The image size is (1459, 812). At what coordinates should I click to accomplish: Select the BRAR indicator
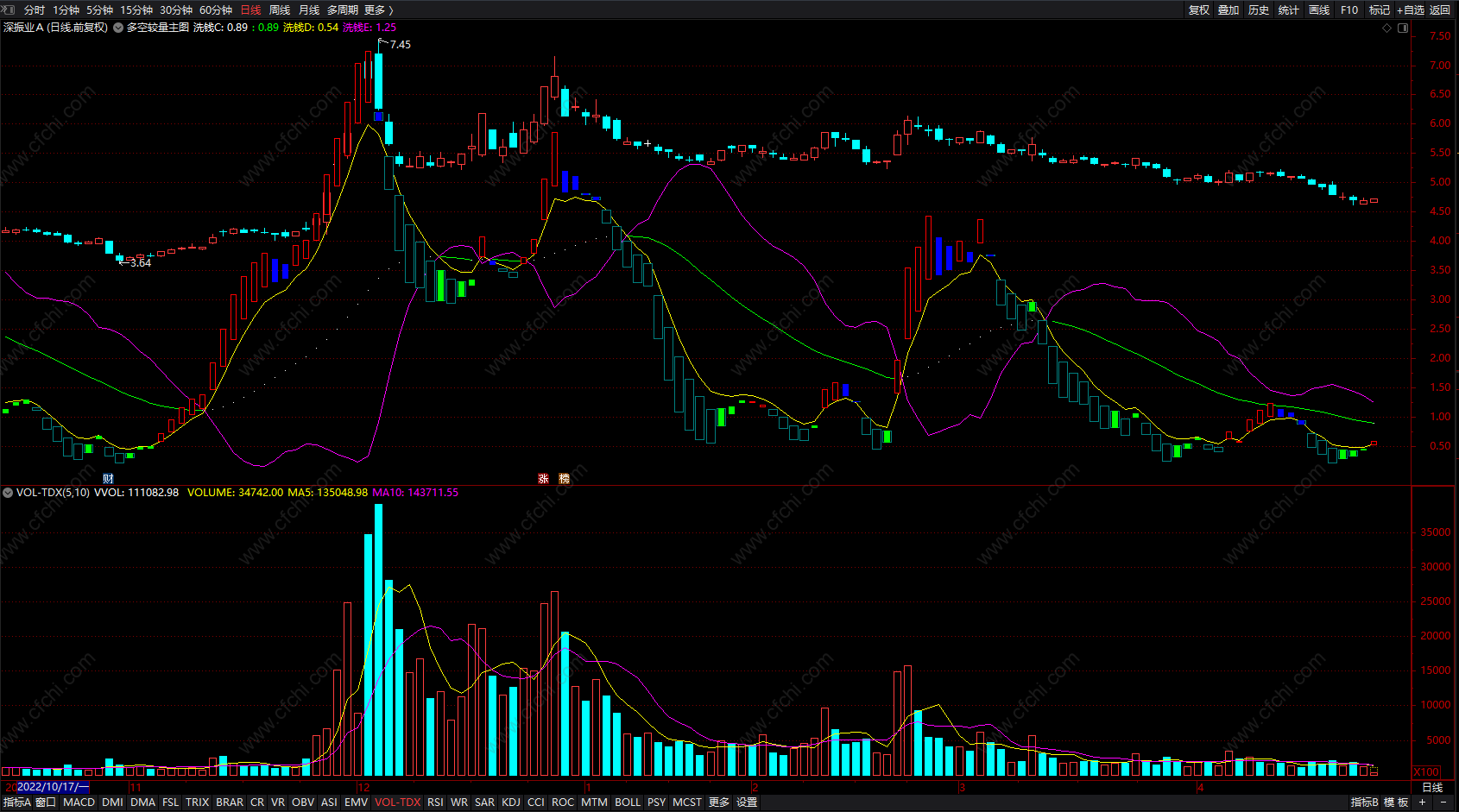coord(230,803)
